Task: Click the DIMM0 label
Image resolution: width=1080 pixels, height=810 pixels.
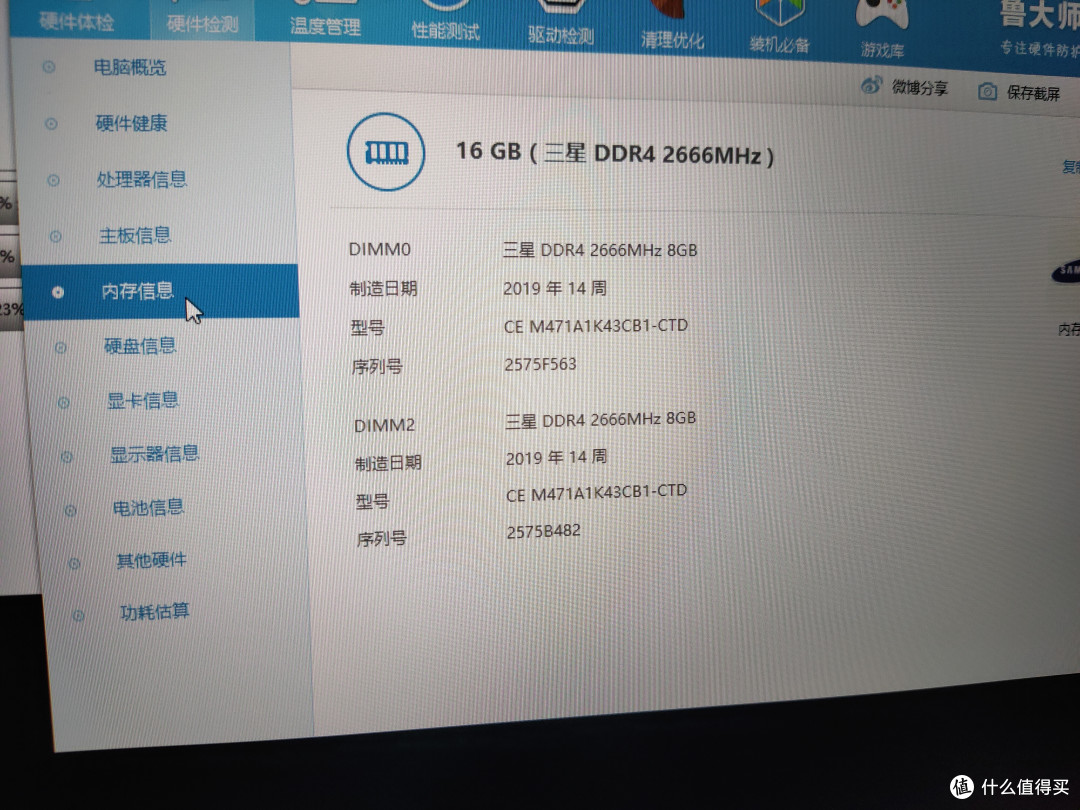Action: tap(380, 249)
